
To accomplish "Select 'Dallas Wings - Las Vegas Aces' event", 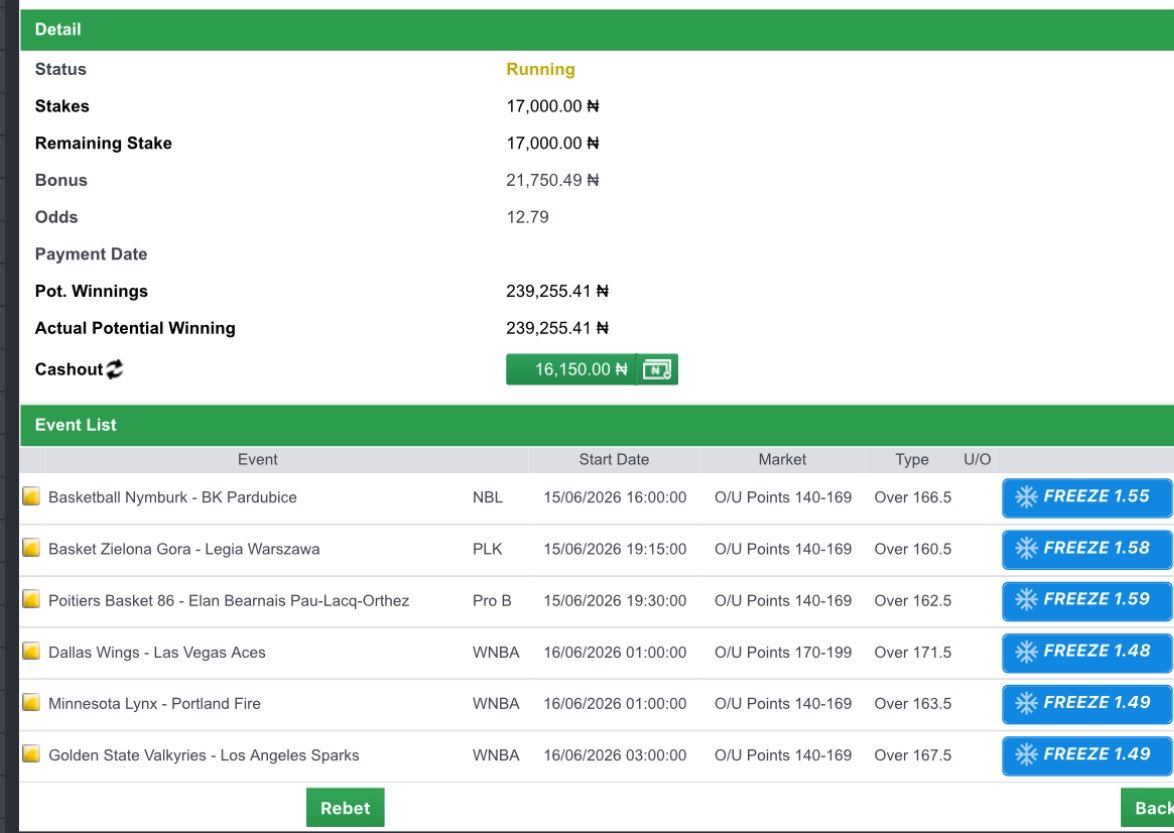I will [156, 652].
